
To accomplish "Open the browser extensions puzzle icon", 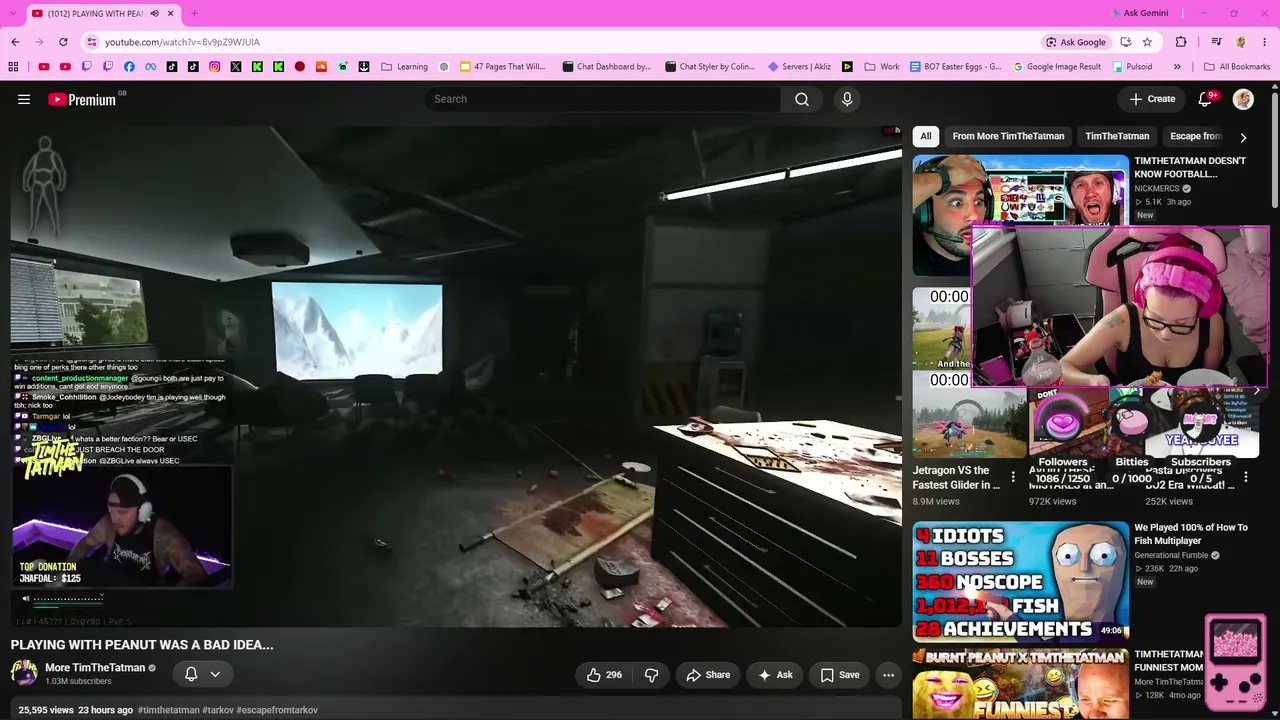I will [1181, 42].
